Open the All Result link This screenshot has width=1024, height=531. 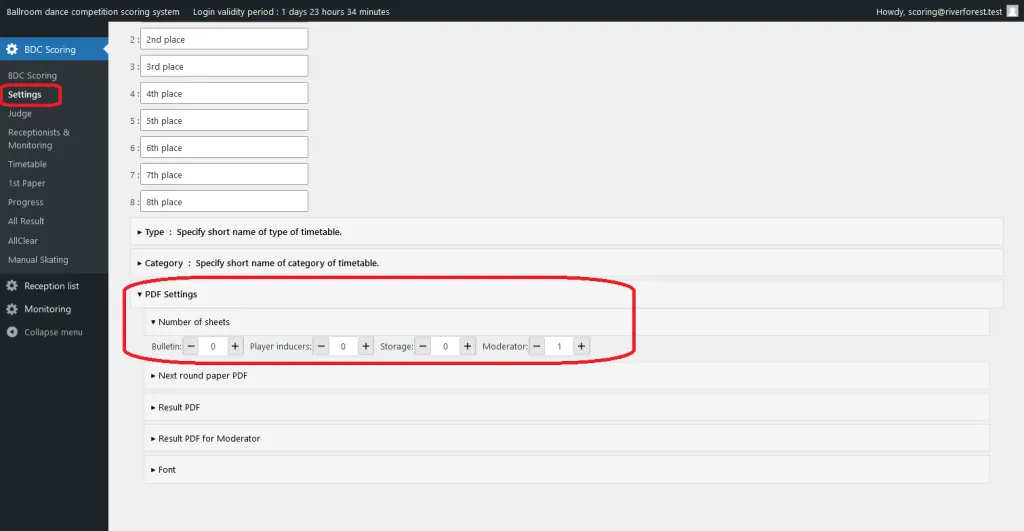[26, 221]
